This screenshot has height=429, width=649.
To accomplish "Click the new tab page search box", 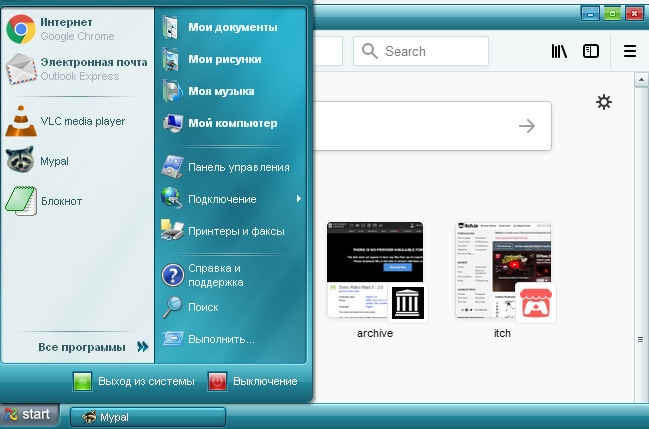I will [x=433, y=126].
